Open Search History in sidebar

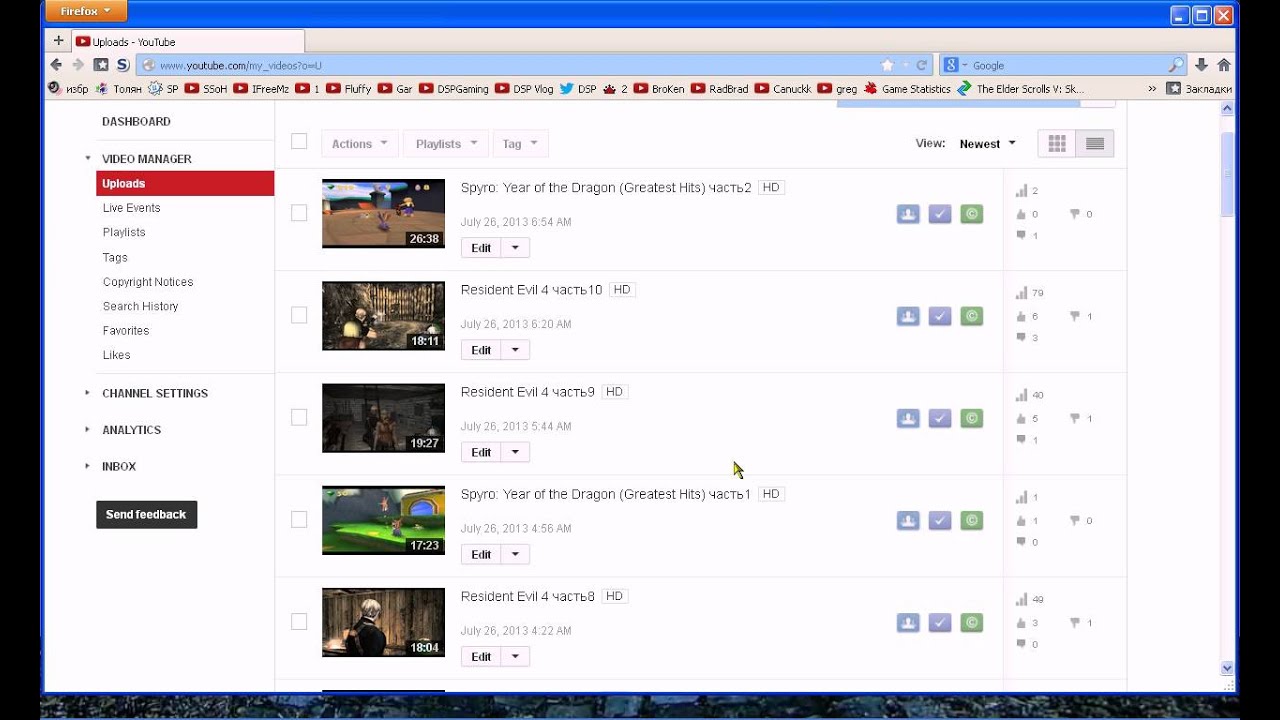point(140,306)
